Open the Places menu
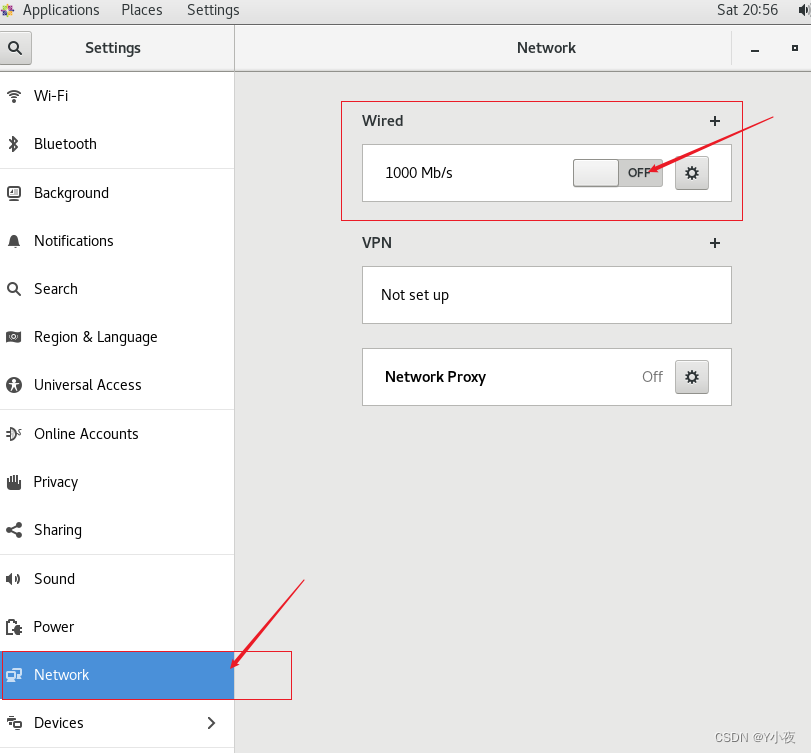Screen dimensions: 811x753 pyautogui.click(x=141, y=11)
